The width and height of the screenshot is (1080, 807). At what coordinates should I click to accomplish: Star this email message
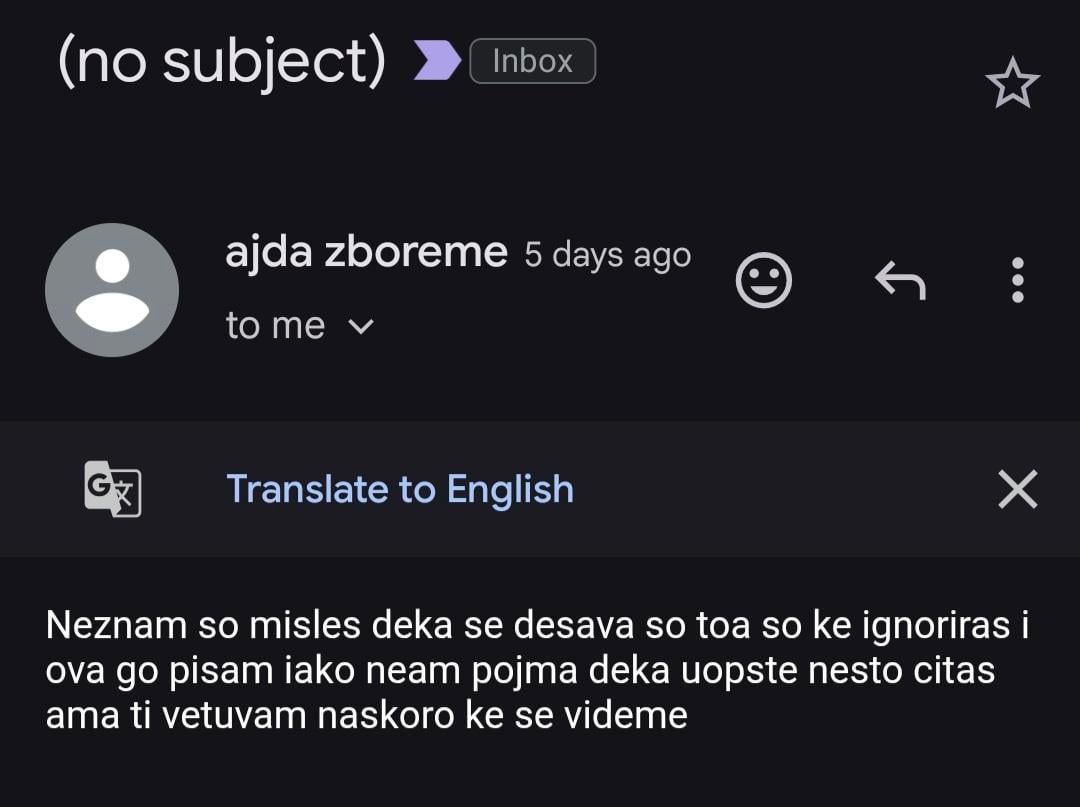pyautogui.click(x=1012, y=84)
